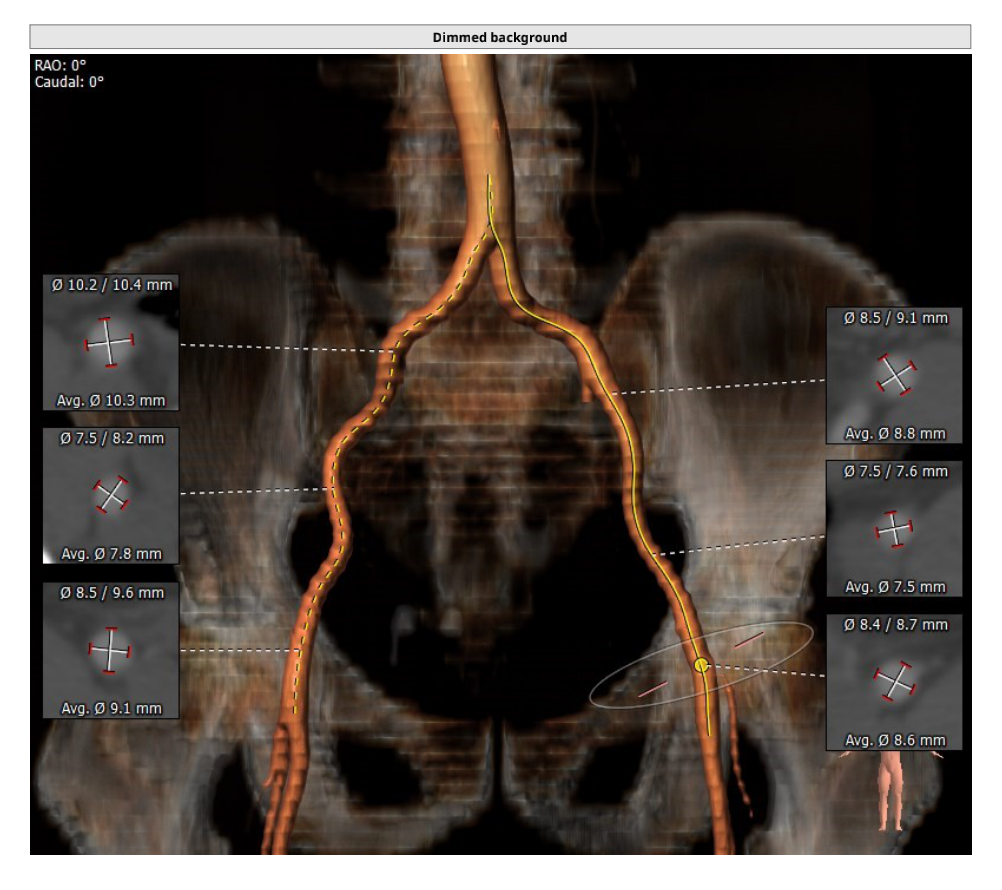Click crosshair in the Avg. Ø 10.3 mm cross-section
Image resolution: width=1002 pixels, height=890 pixels.
pos(109,342)
